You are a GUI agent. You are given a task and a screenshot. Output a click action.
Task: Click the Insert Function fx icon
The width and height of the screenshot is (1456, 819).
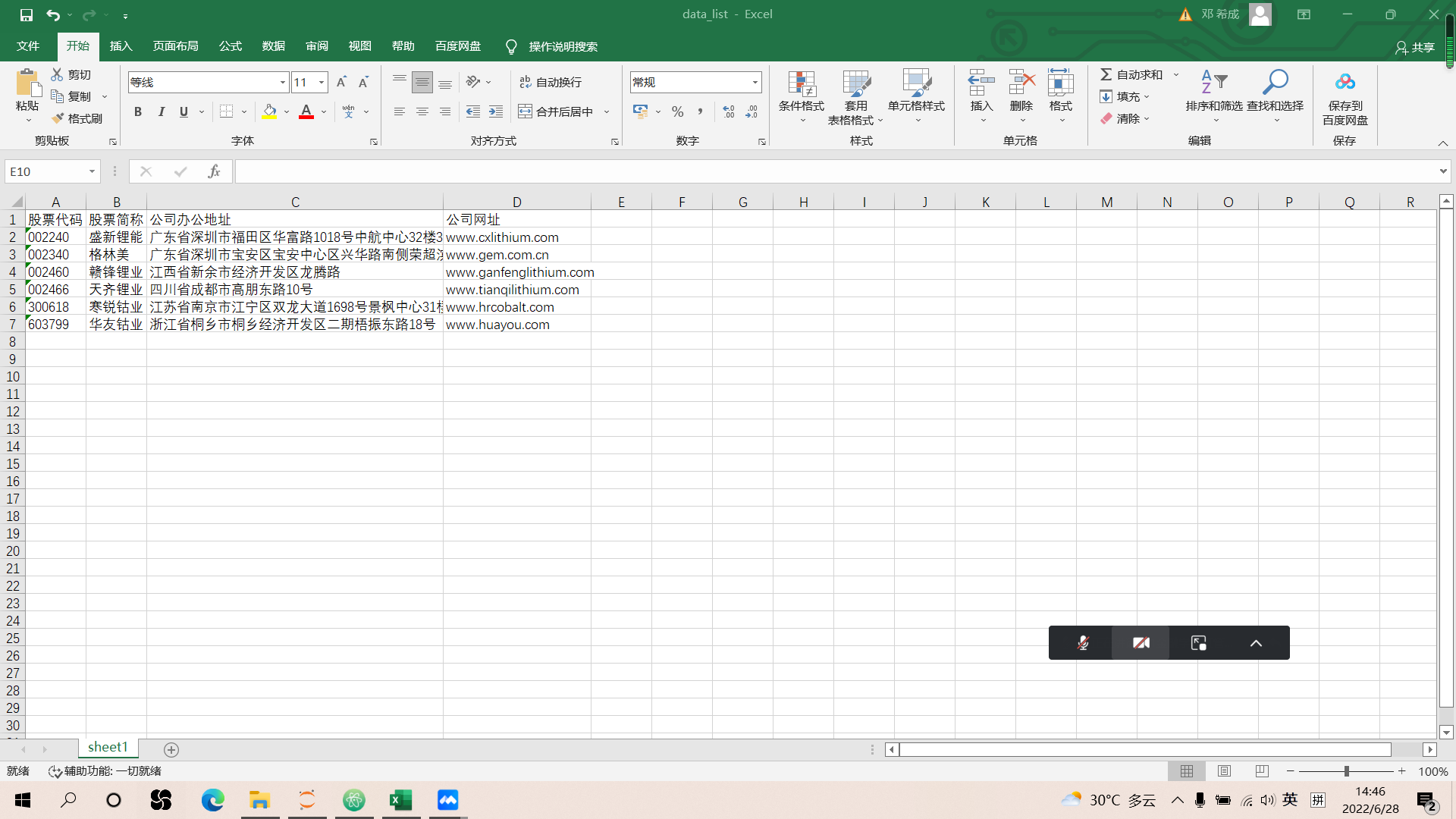(214, 171)
